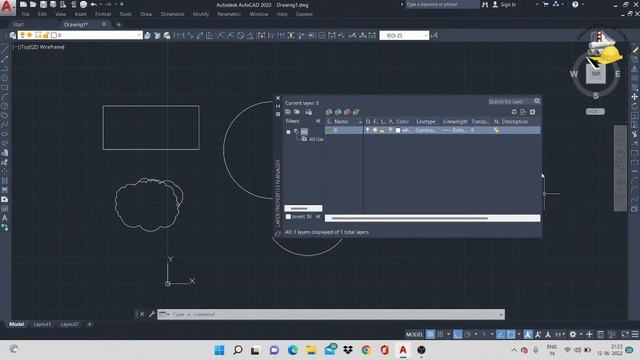Click the Save icon in Quick Access

tap(43, 4)
